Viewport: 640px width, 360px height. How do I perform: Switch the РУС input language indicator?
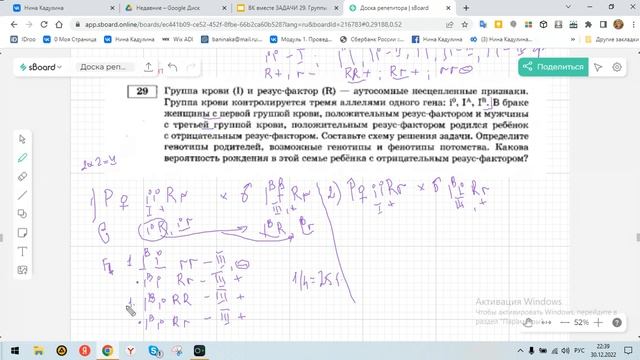coord(579,351)
